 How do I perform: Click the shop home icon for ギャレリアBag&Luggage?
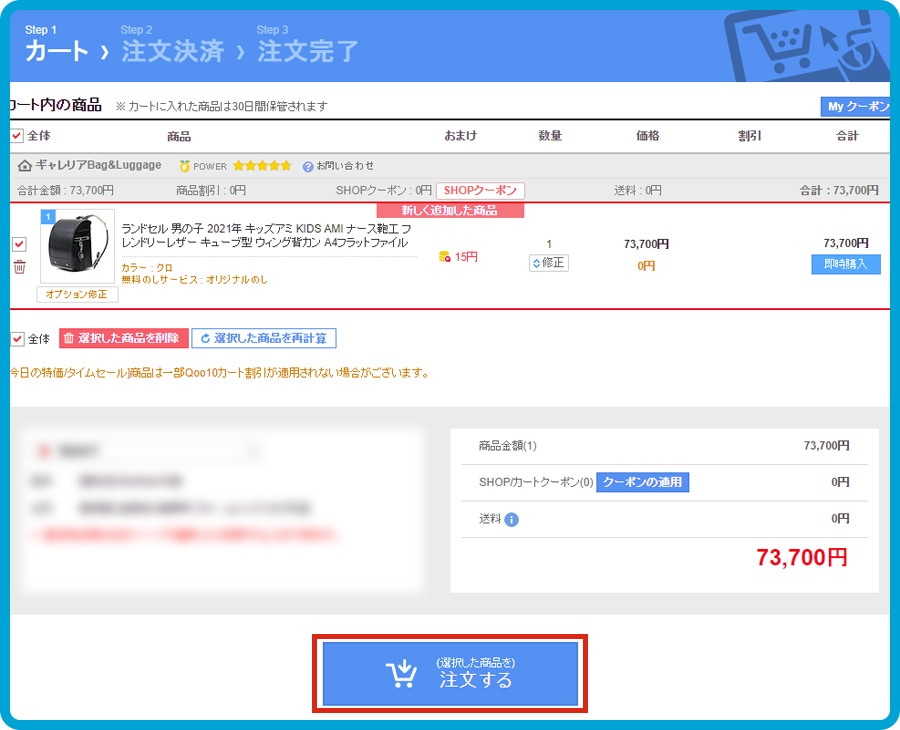pyautogui.click(x=25, y=166)
